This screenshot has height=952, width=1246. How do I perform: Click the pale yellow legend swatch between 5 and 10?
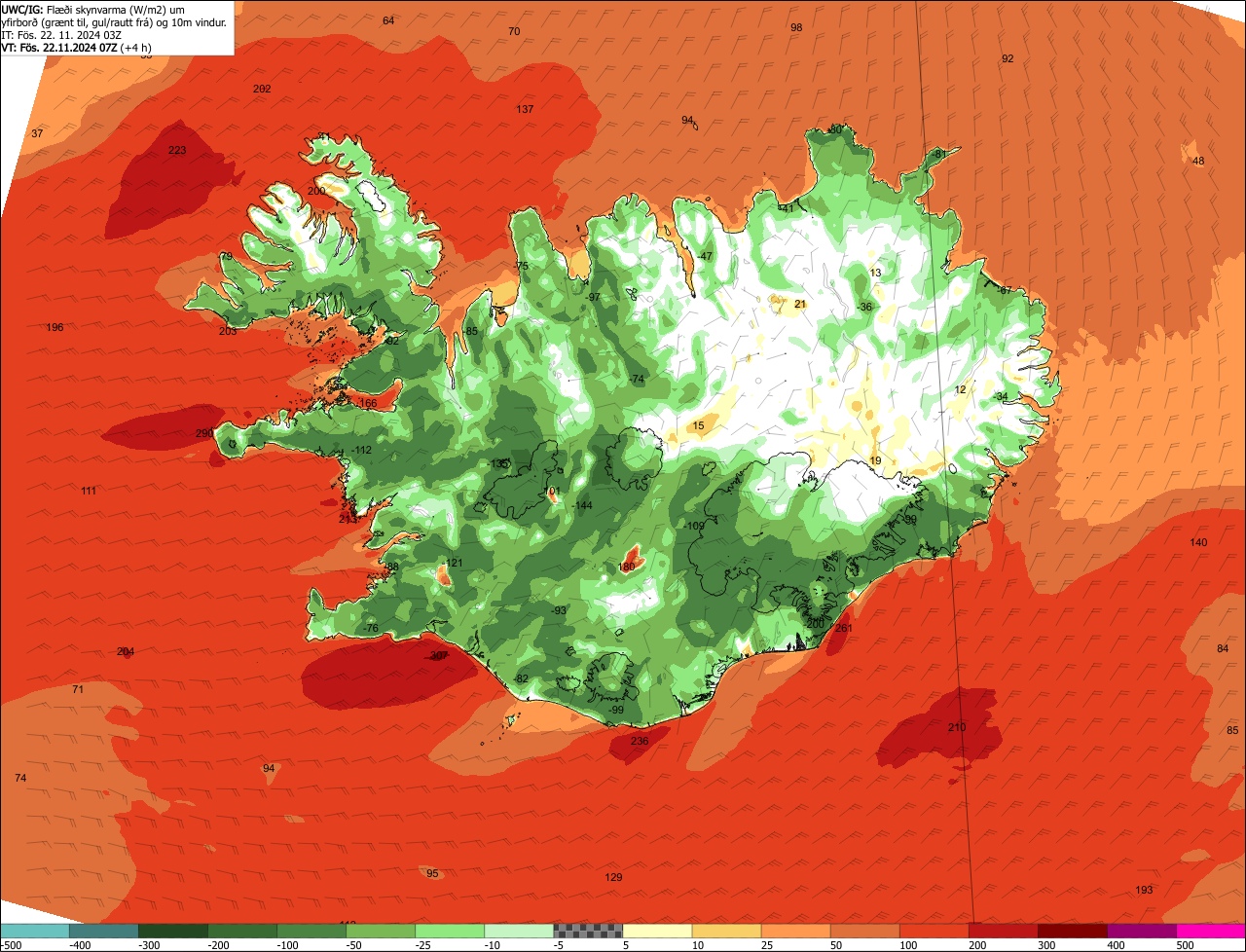pos(657,931)
